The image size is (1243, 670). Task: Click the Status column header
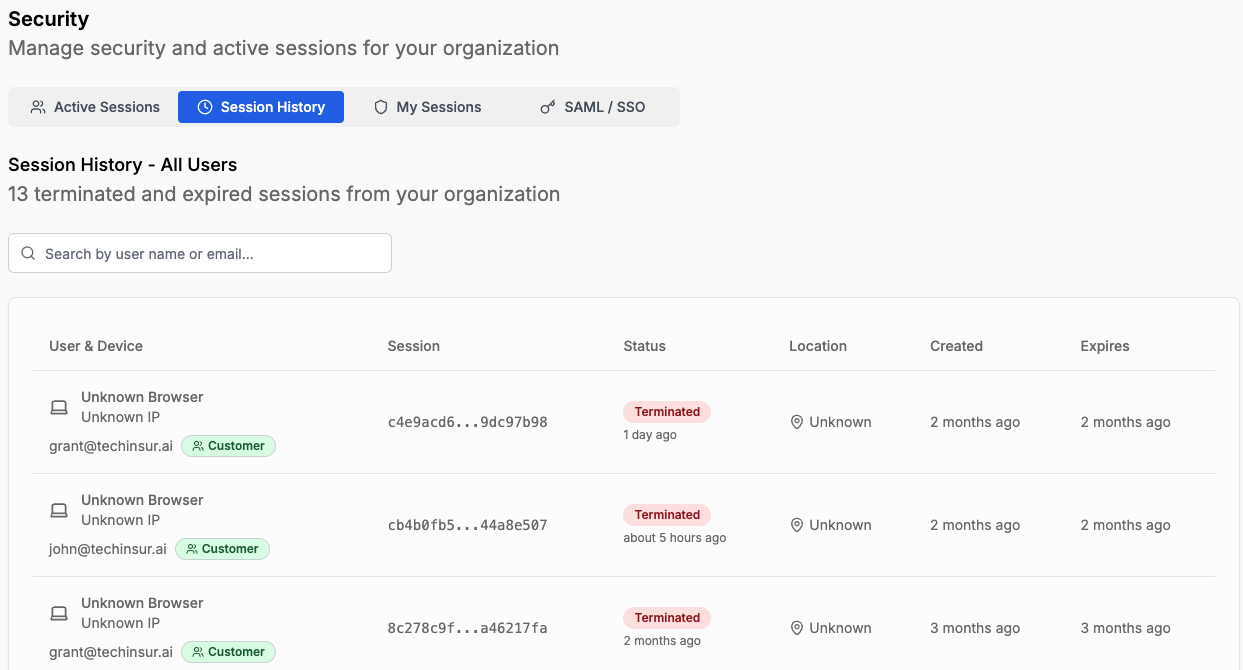coord(644,346)
